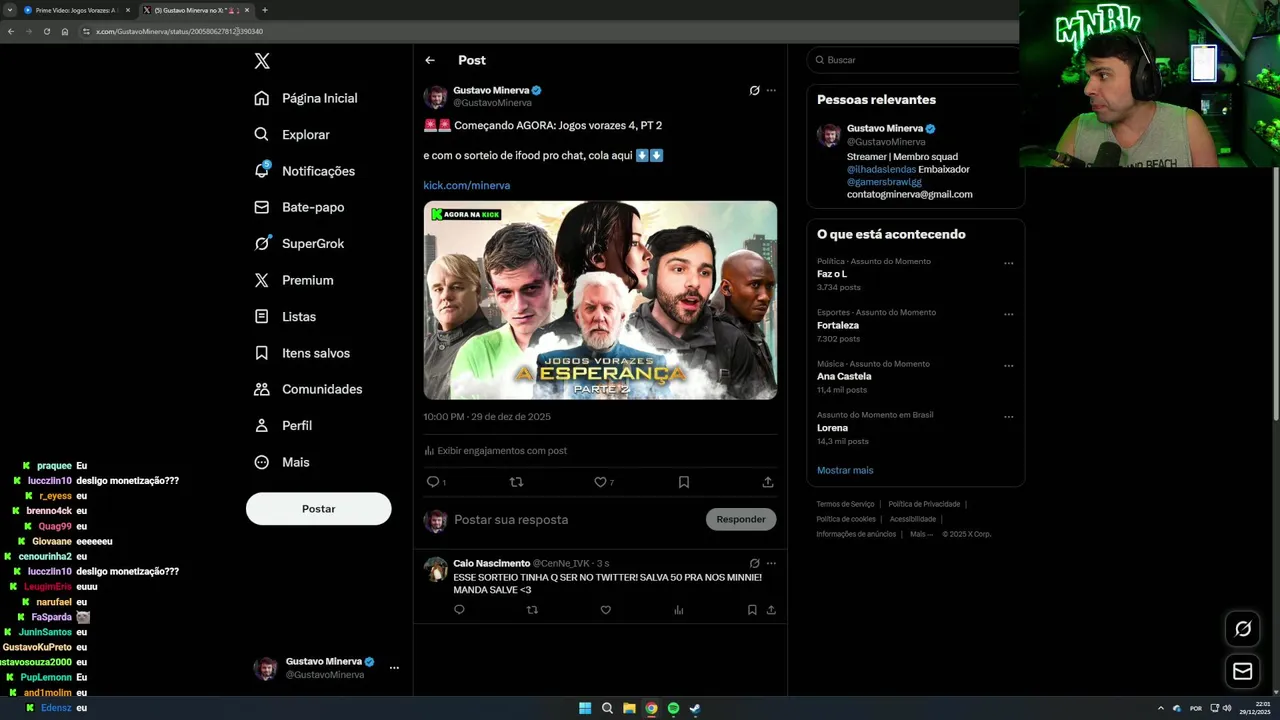Image resolution: width=1280 pixels, height=720 pixels.
Task: Open Notificações in the sidebar
Action: point(305,171)
